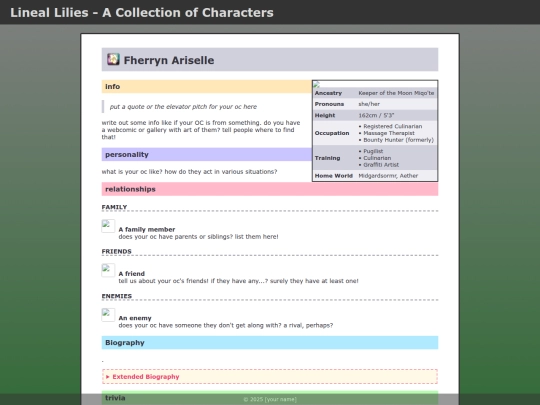Click the trivia section header
The width and height of the screenshot is (540, 405).
pos(270,398)
